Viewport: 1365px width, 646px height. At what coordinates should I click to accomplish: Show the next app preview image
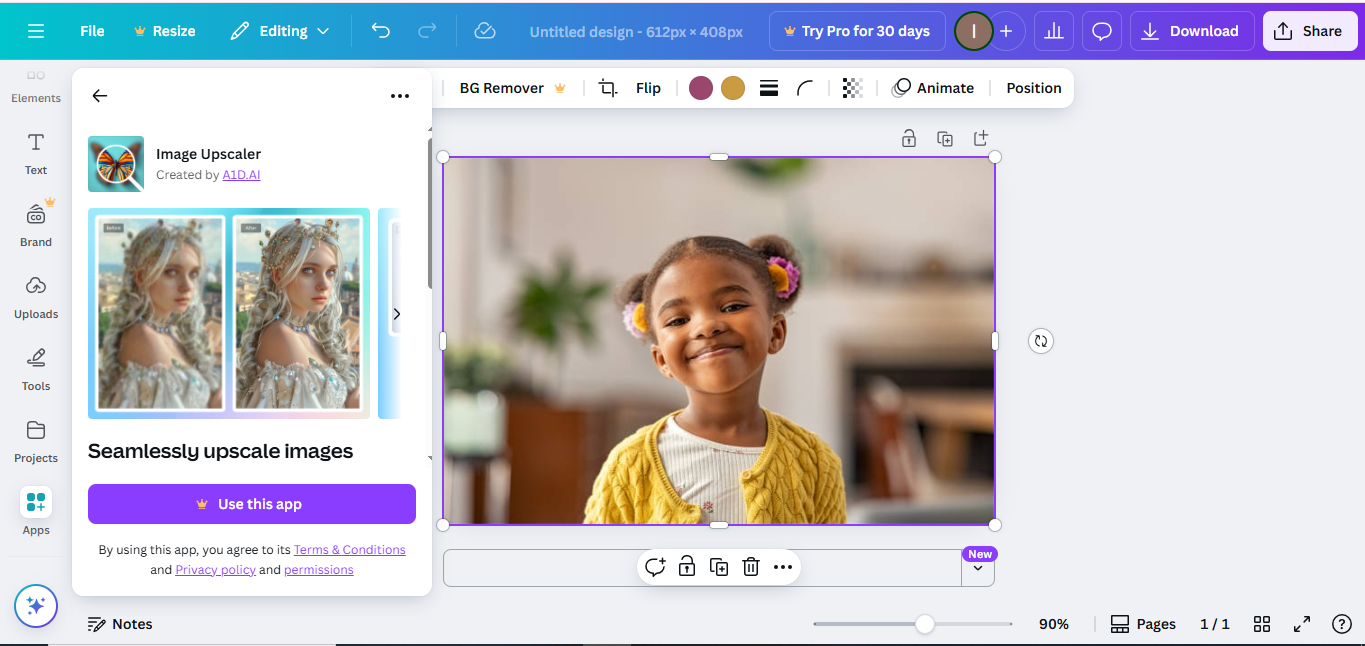(397, 313)
